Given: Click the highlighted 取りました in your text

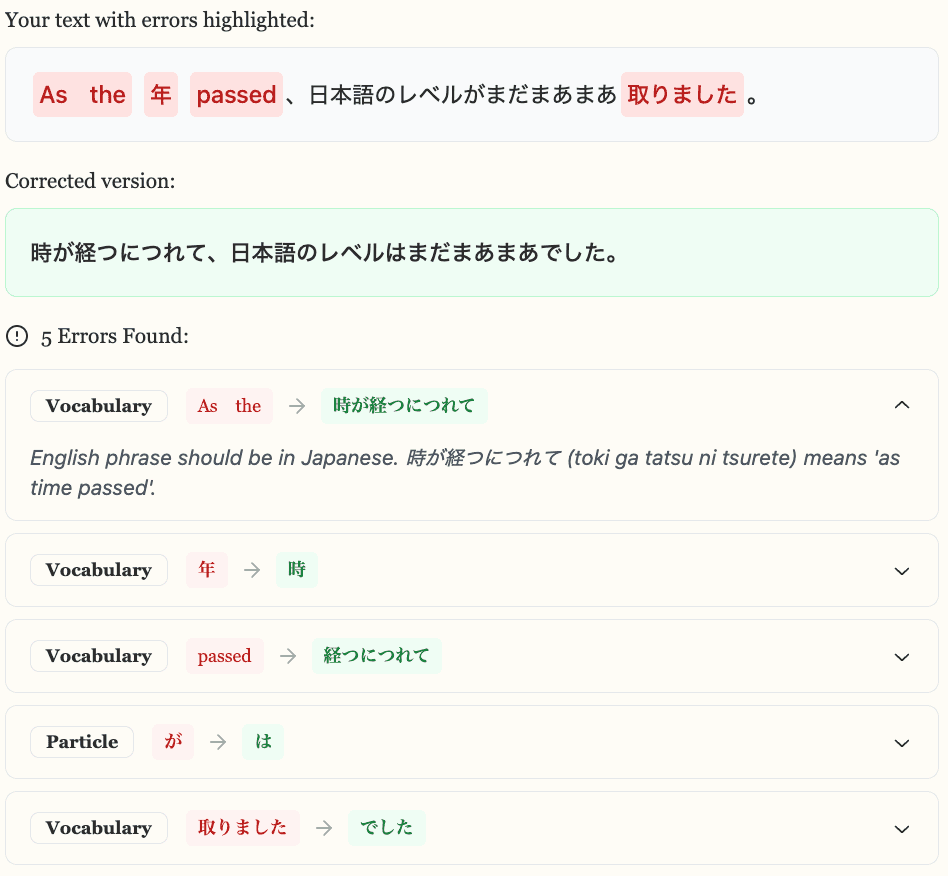Looking at the screenshot, I should (x=682, y=95).
